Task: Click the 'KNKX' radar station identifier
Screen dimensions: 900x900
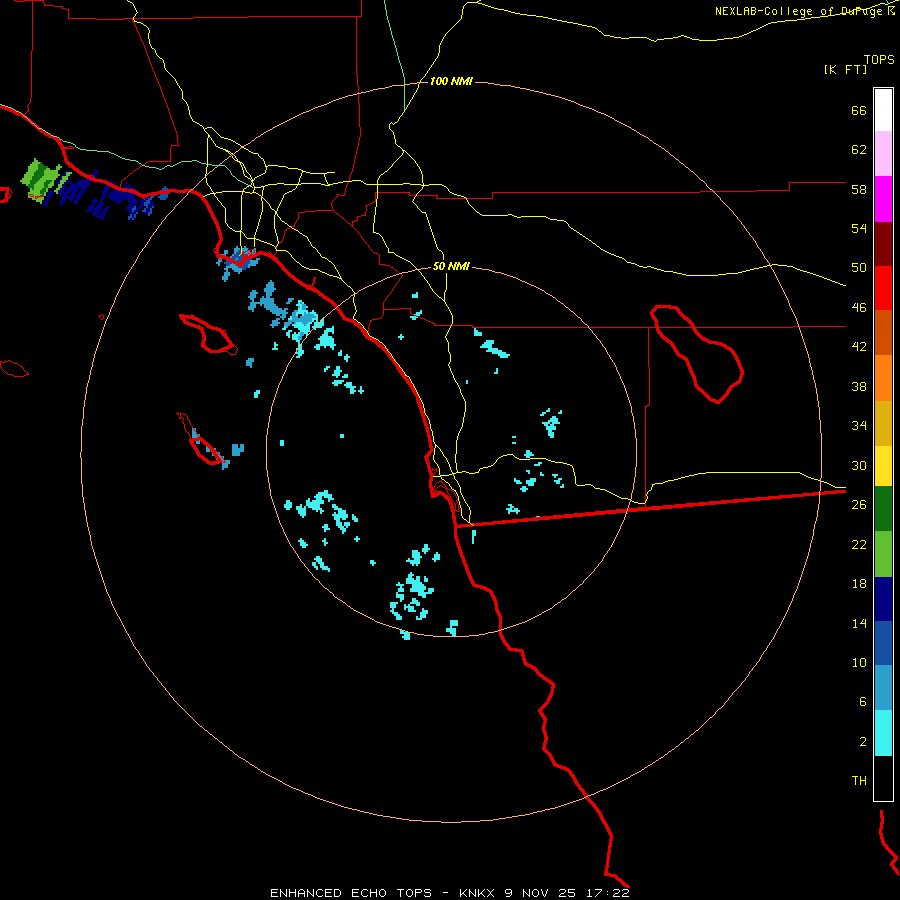Action: click(x=477, y=893)
